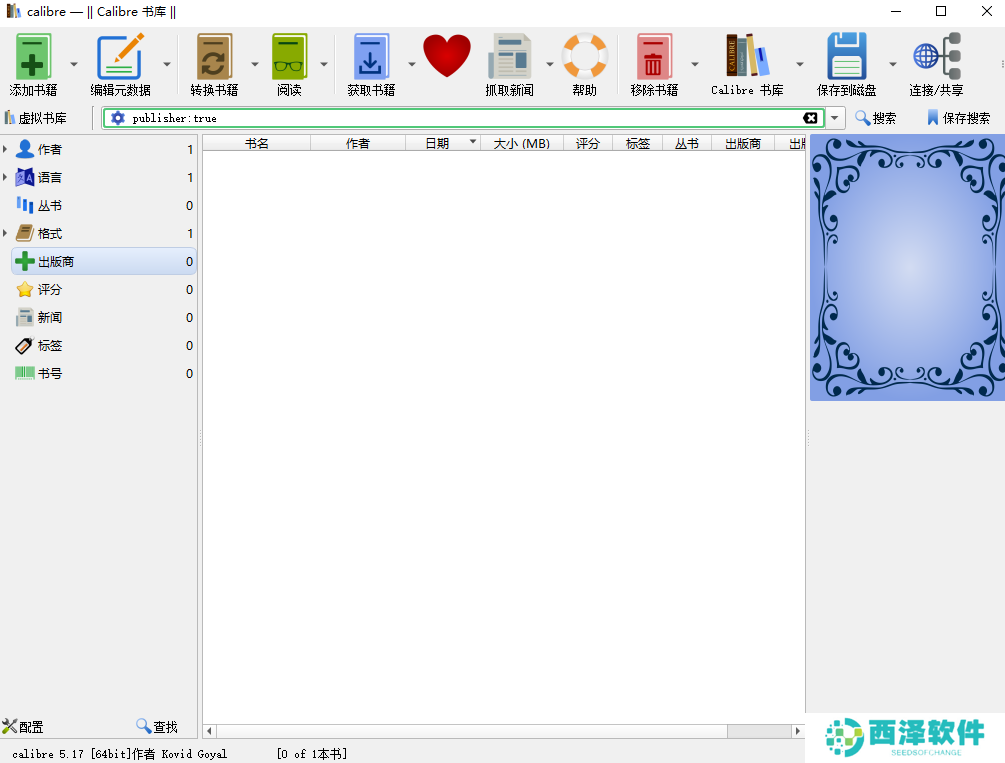This screenshot has height=763, width=1005.
Task: Click the horizontal scrollbar right arrow
Action: click(798, 731)
